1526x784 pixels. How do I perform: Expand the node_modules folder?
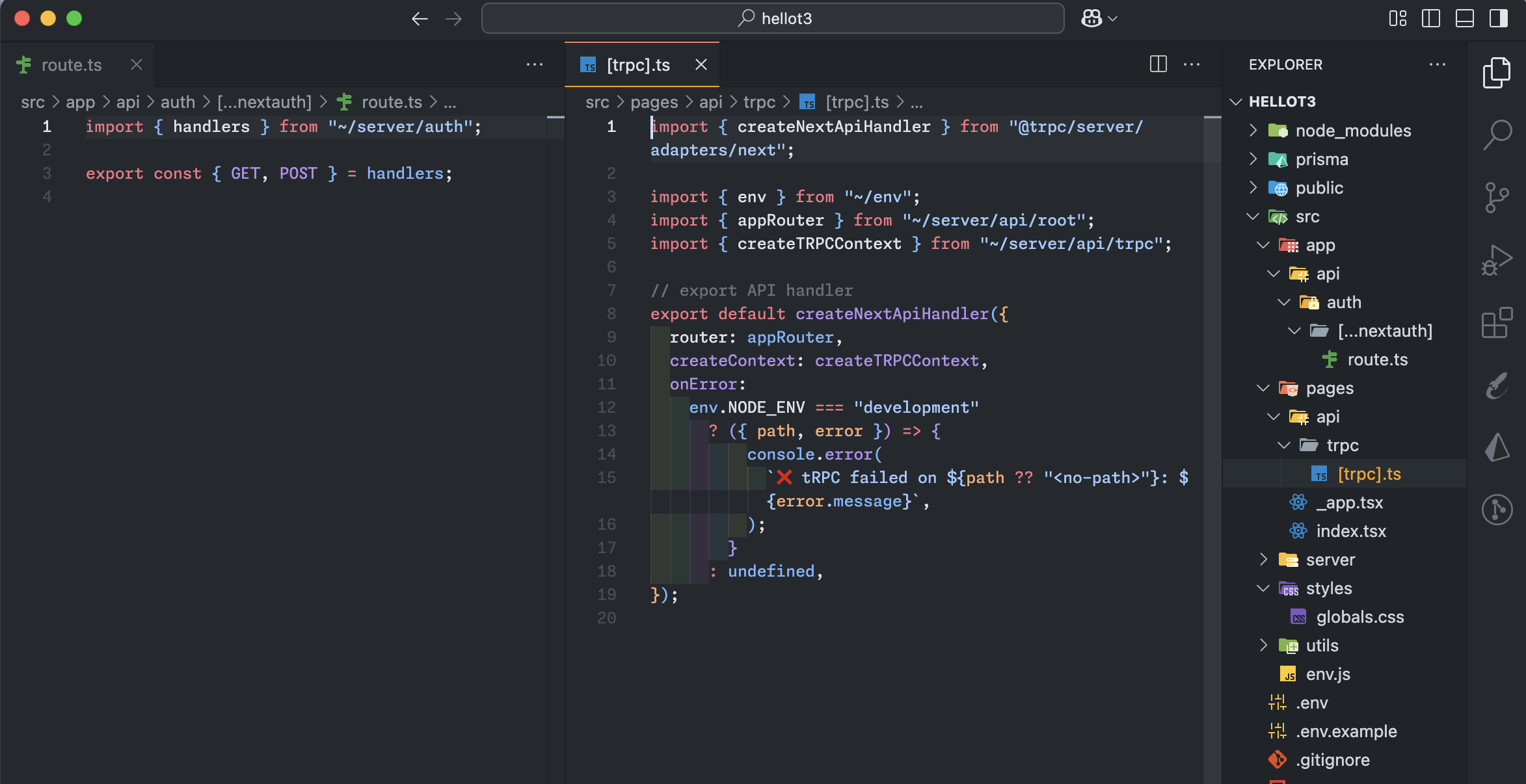(1353, 131)
